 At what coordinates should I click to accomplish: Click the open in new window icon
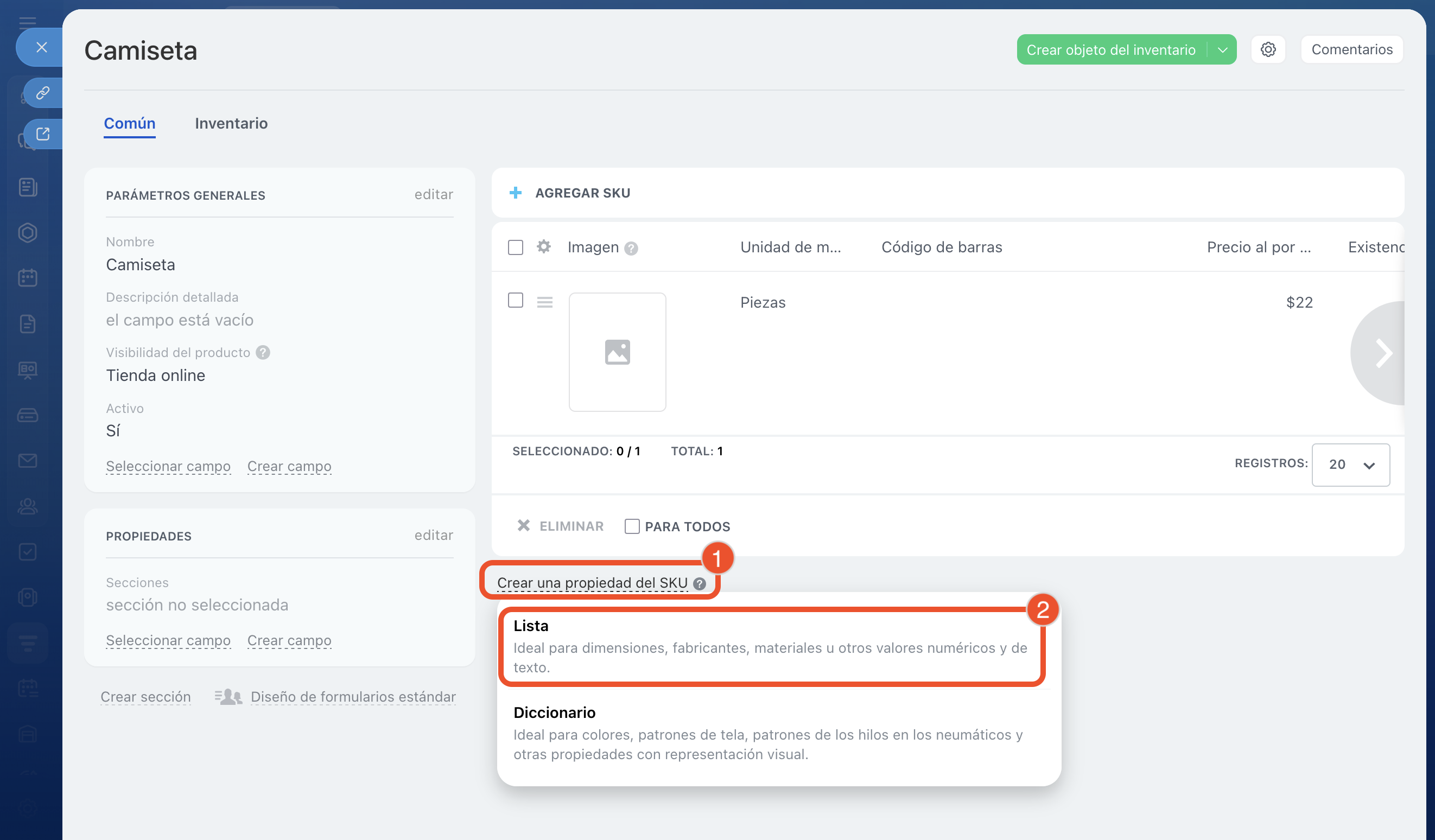point(43,134)
